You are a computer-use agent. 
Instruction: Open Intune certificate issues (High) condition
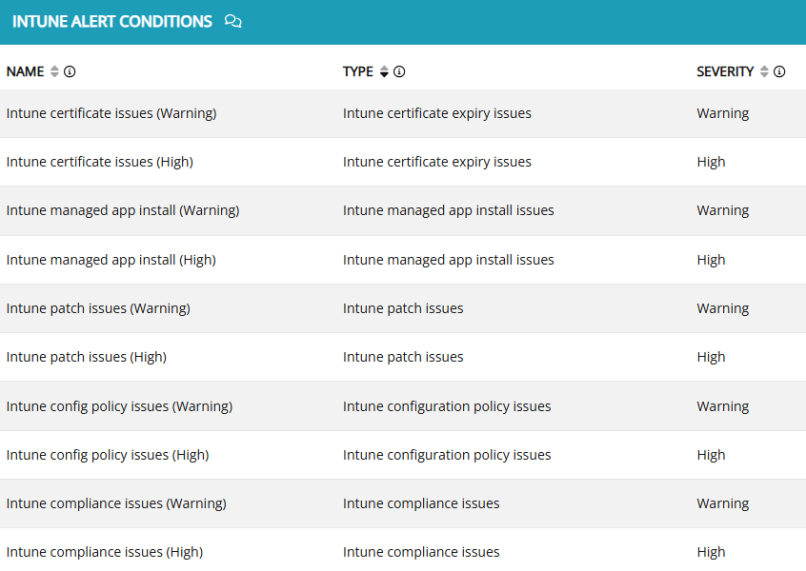[x=99, y=162]
